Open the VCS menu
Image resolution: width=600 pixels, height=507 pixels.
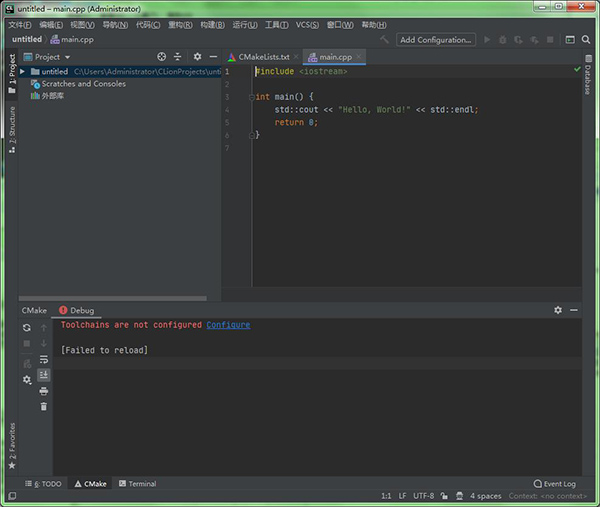coord(307,24)
